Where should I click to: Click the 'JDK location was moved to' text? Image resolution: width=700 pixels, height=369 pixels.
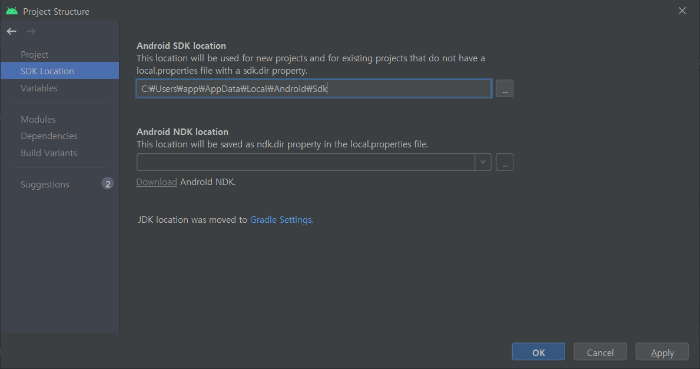(192, 220)
